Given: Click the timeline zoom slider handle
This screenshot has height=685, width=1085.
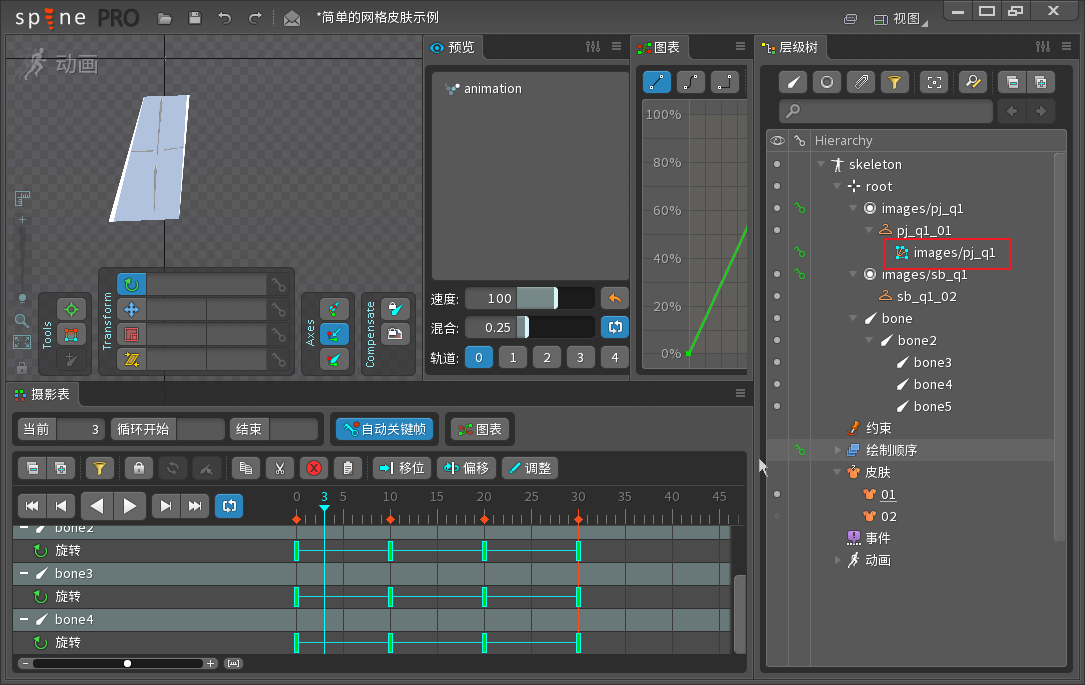Looking at the screenshot, I should point(127,664).
